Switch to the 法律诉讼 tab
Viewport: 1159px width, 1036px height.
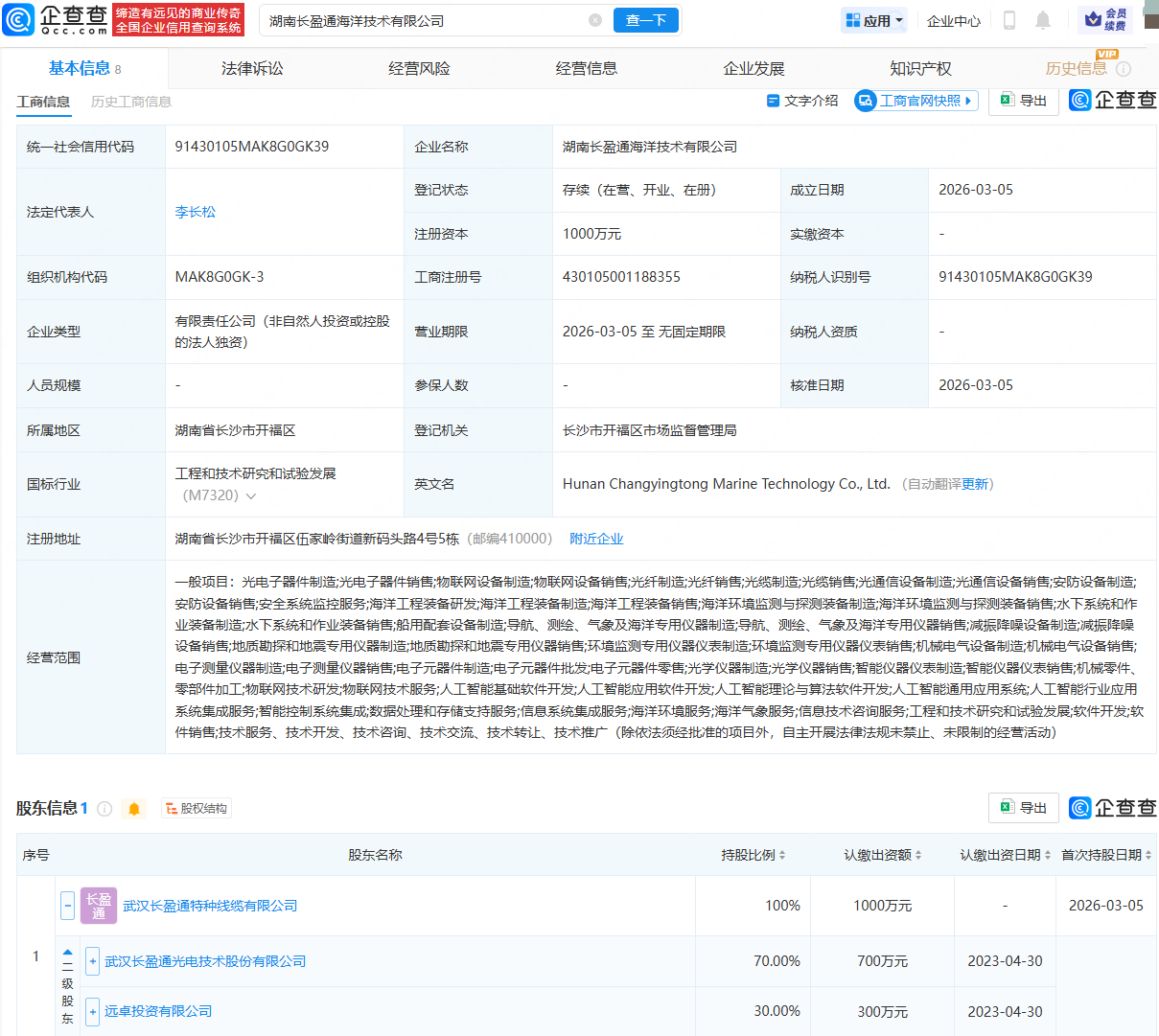251,67
